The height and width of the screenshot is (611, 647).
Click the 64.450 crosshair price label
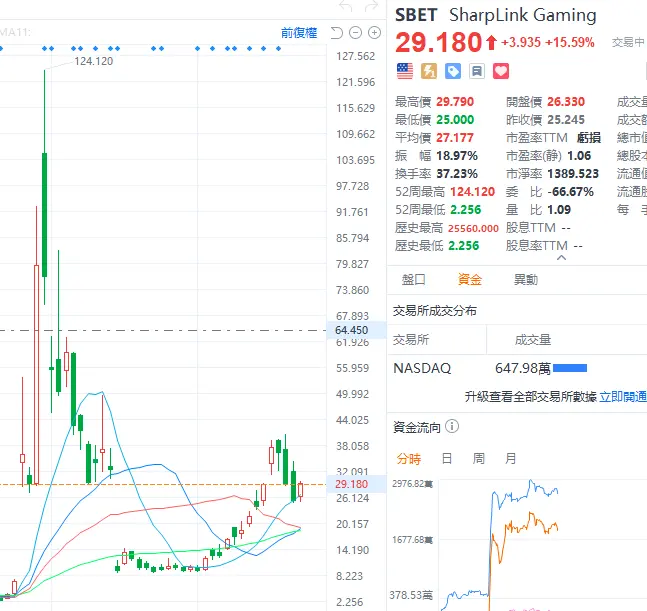click(x=352, y=330)
